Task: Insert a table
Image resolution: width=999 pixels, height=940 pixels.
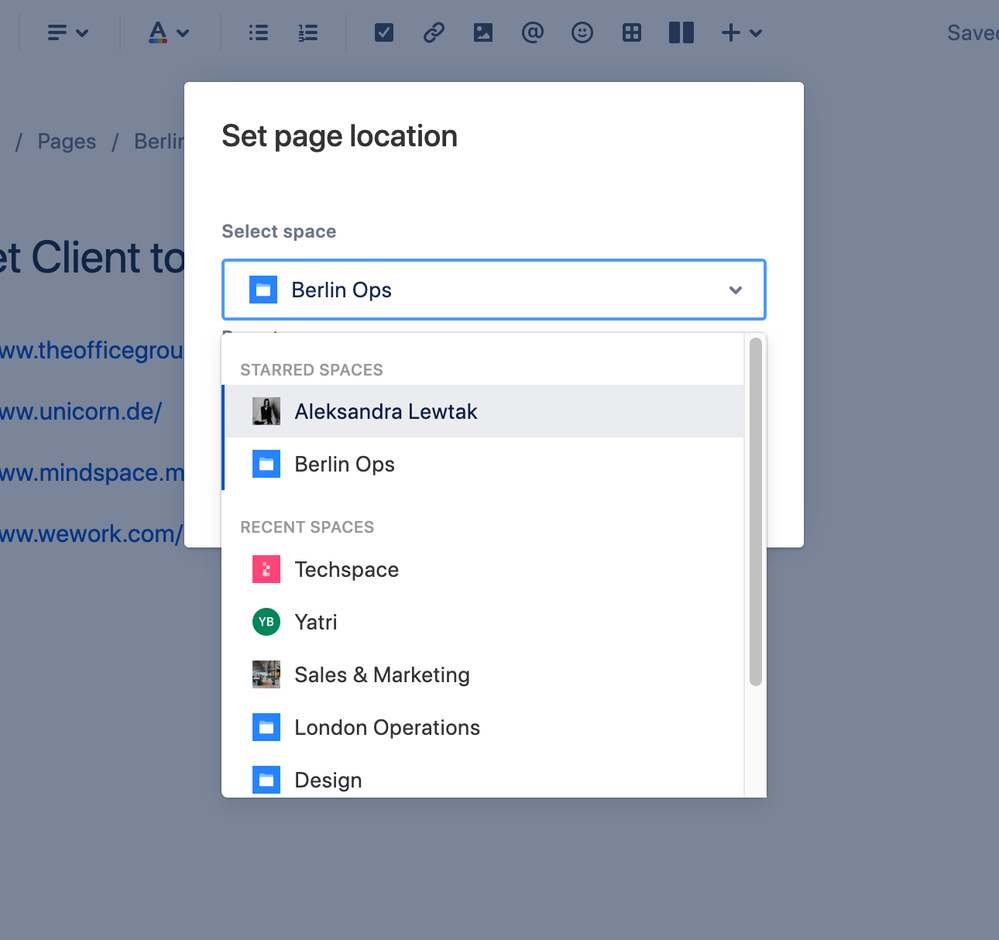Action: click(631, 33)
